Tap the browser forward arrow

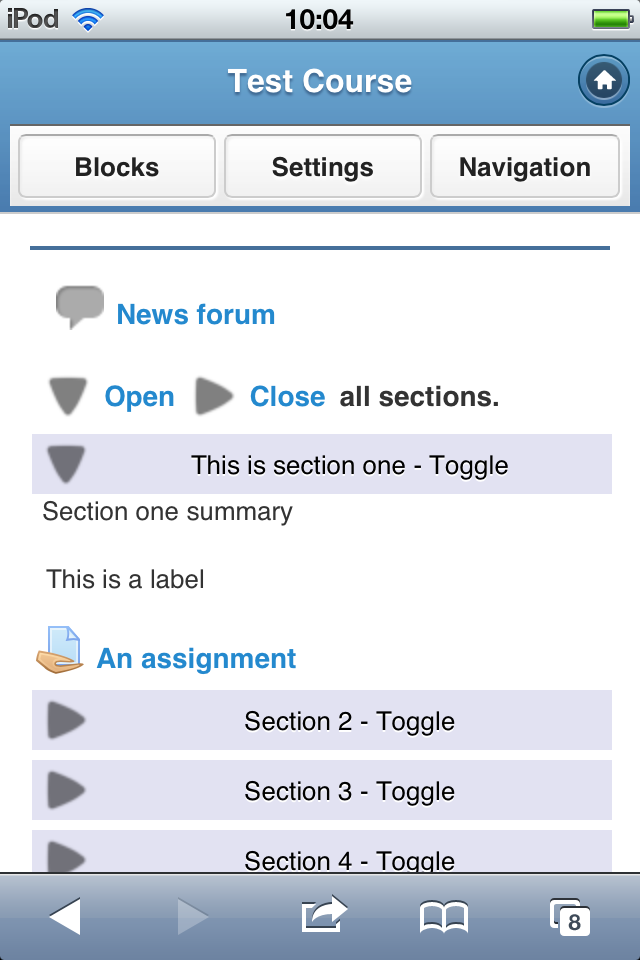(193, 916)
